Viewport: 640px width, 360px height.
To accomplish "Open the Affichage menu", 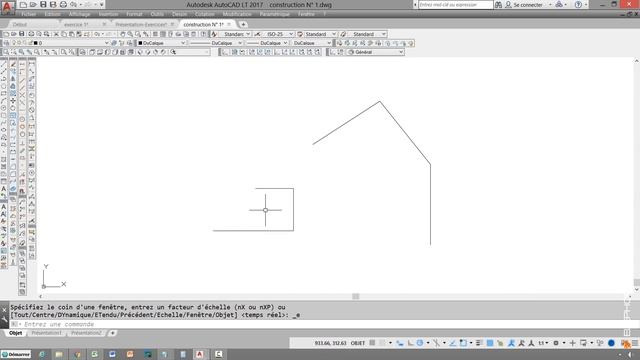I will [79, 14].
